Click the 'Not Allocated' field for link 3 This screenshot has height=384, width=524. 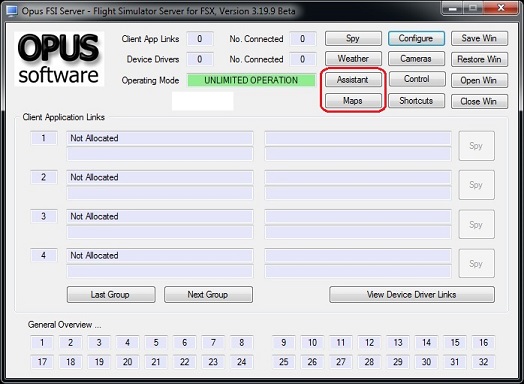160,216
